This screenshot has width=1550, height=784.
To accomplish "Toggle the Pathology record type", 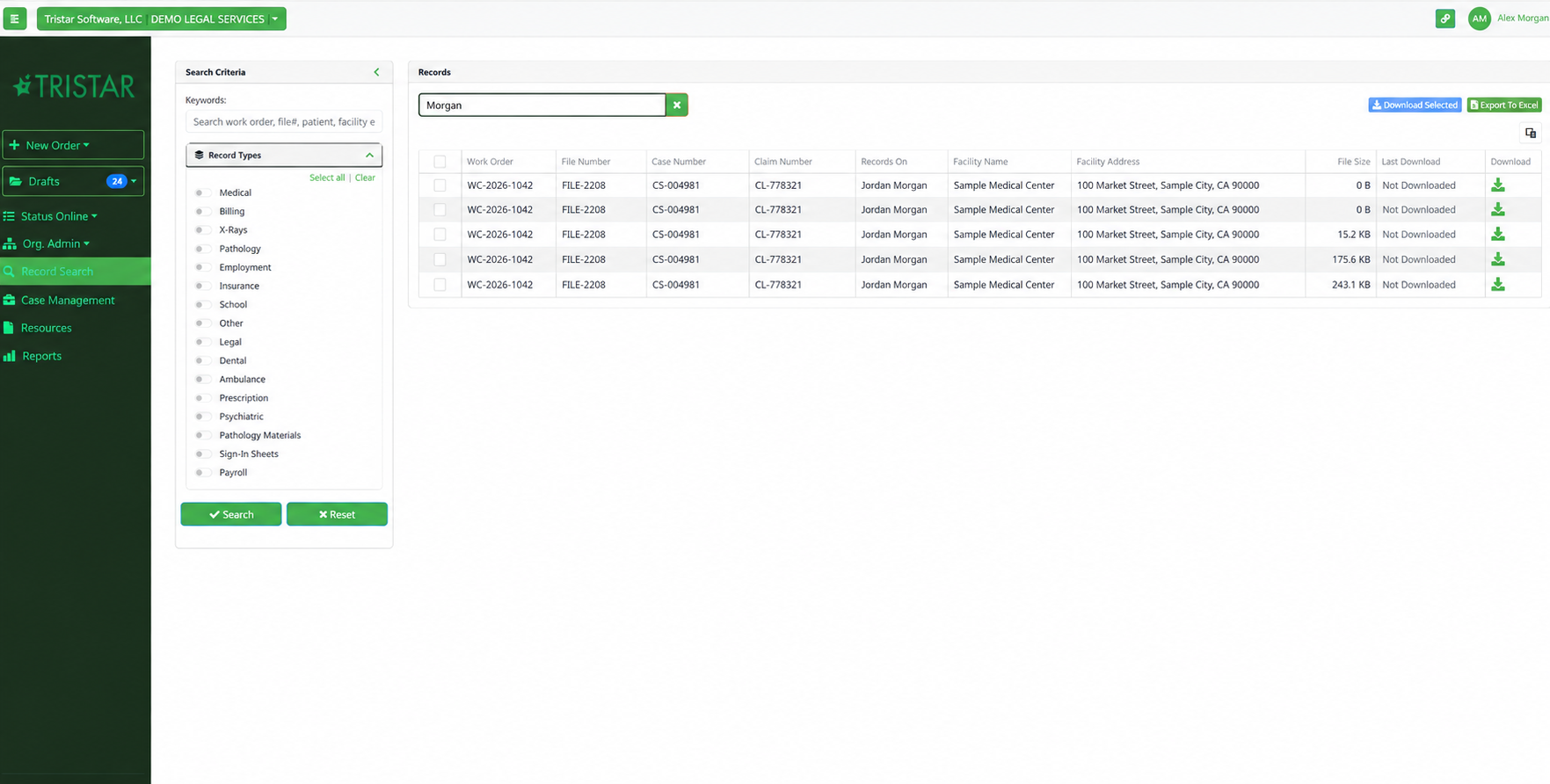I will [202, 249].
